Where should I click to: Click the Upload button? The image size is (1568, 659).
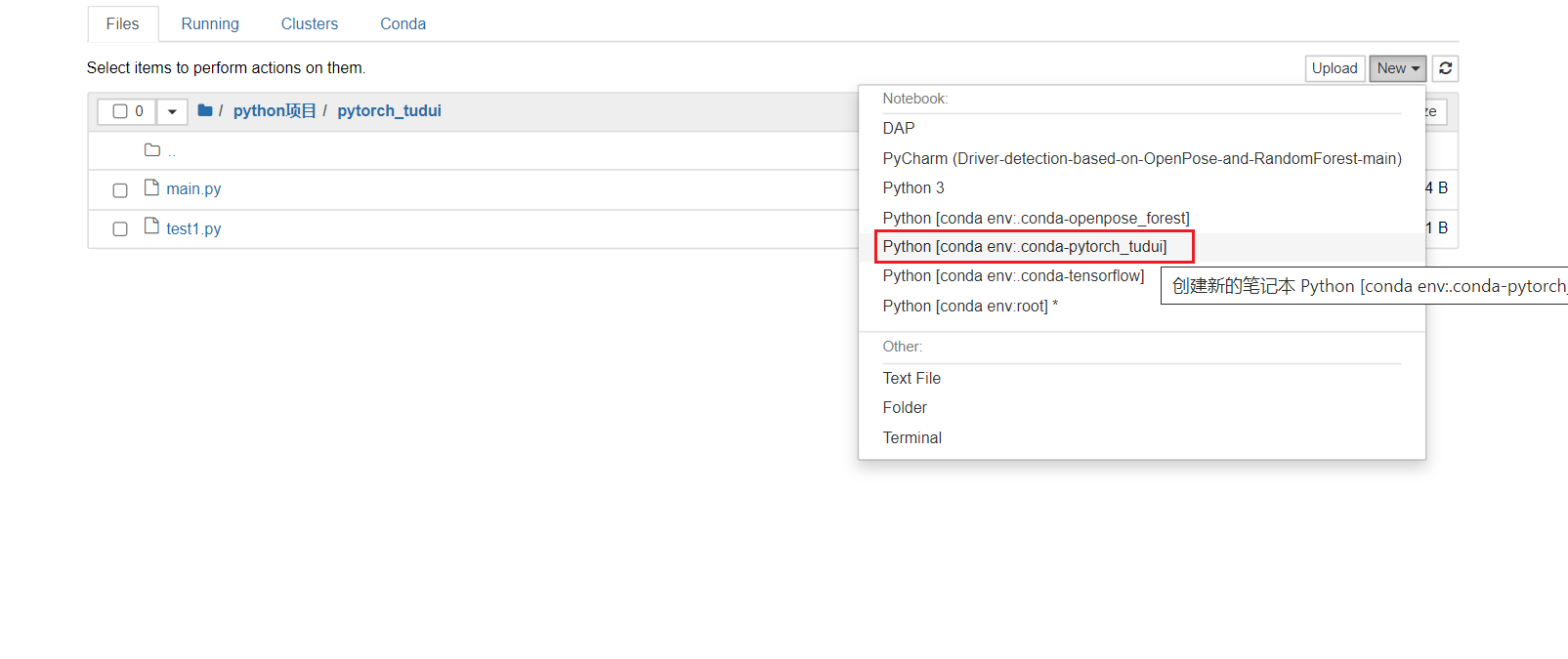coord(1335,68)
